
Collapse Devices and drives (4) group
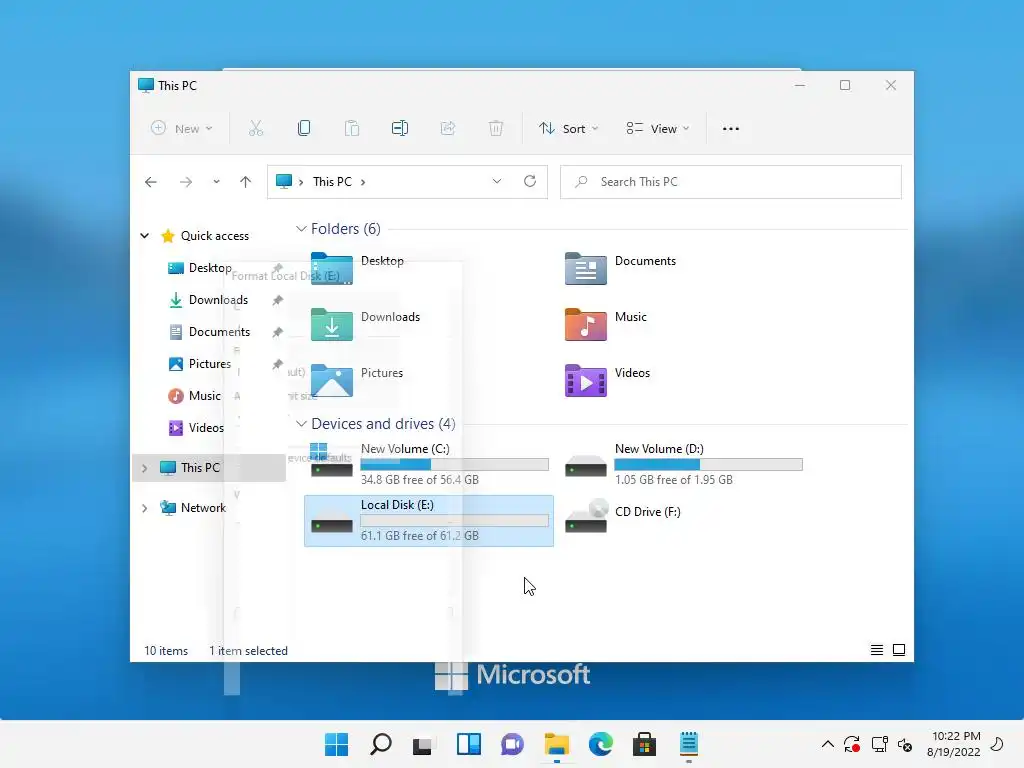[x=301, y=423]
